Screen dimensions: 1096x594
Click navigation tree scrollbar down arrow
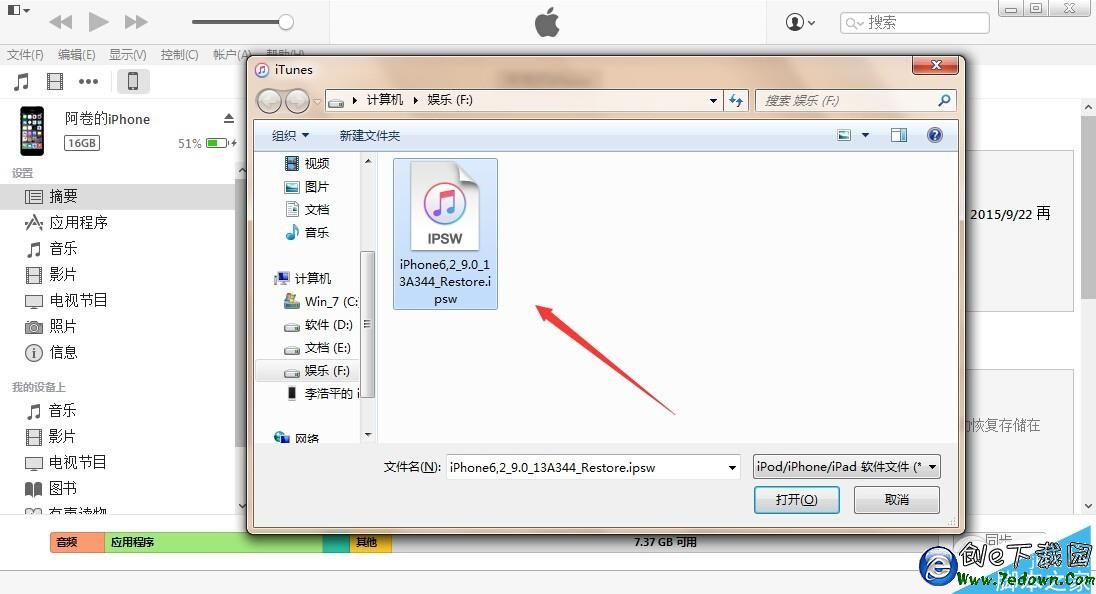coord(368,435)
